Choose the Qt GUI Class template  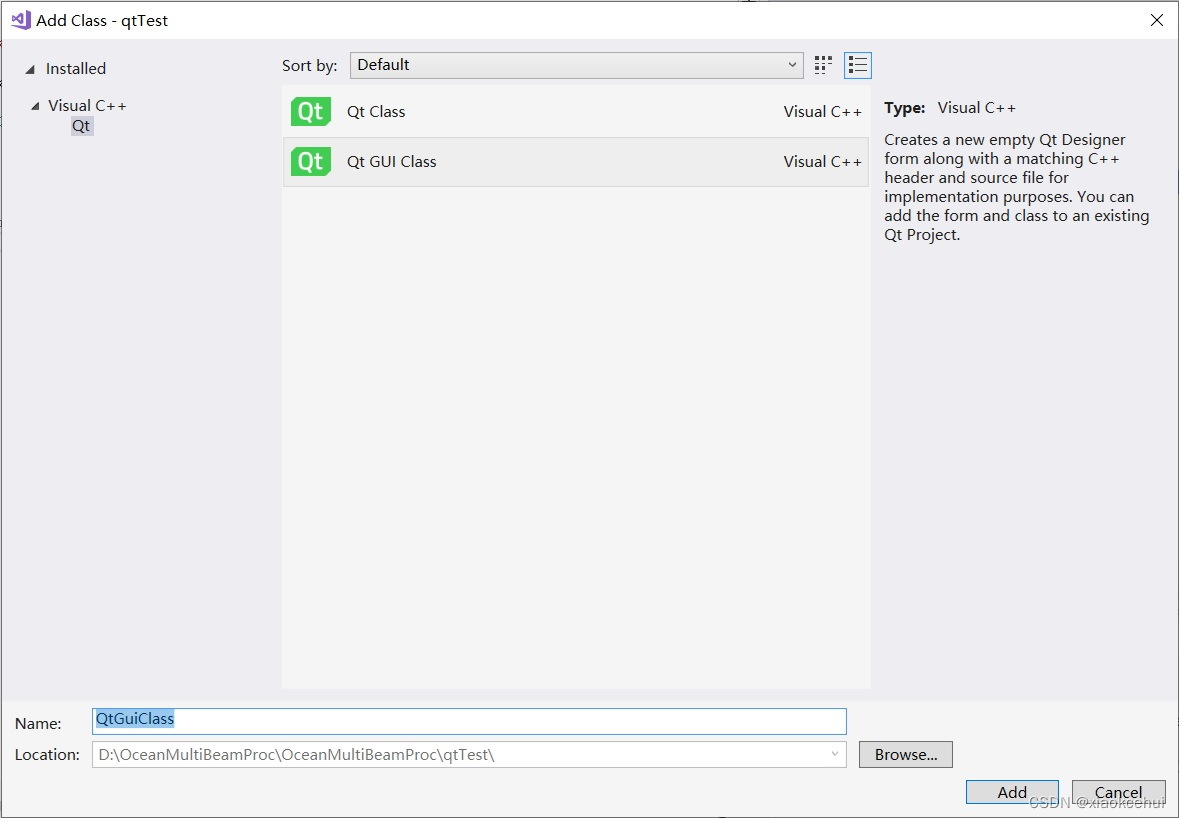(576, 162)
